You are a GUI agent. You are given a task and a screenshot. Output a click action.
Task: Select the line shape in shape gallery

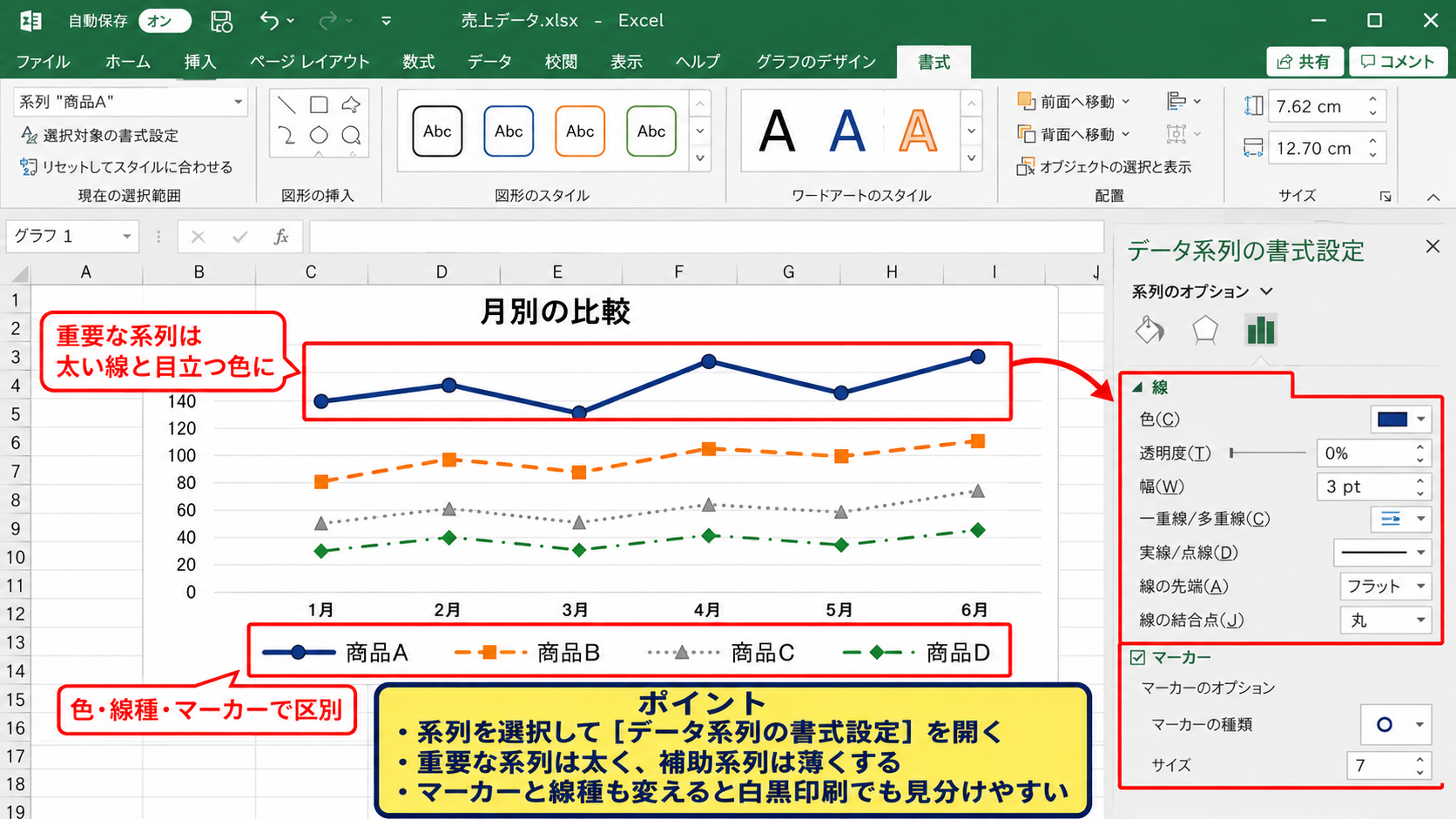point(286,105)
